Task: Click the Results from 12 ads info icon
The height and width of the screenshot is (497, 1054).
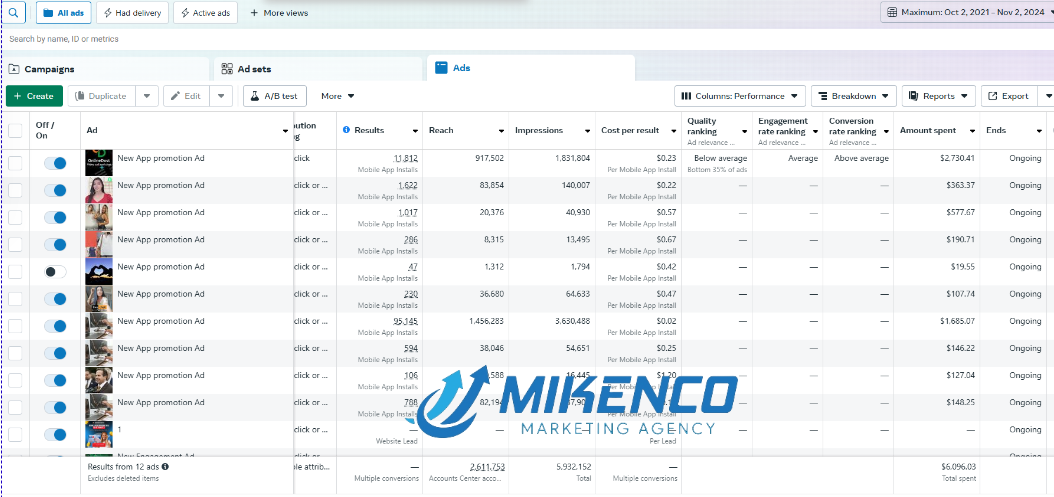Action: coord(165,466)
